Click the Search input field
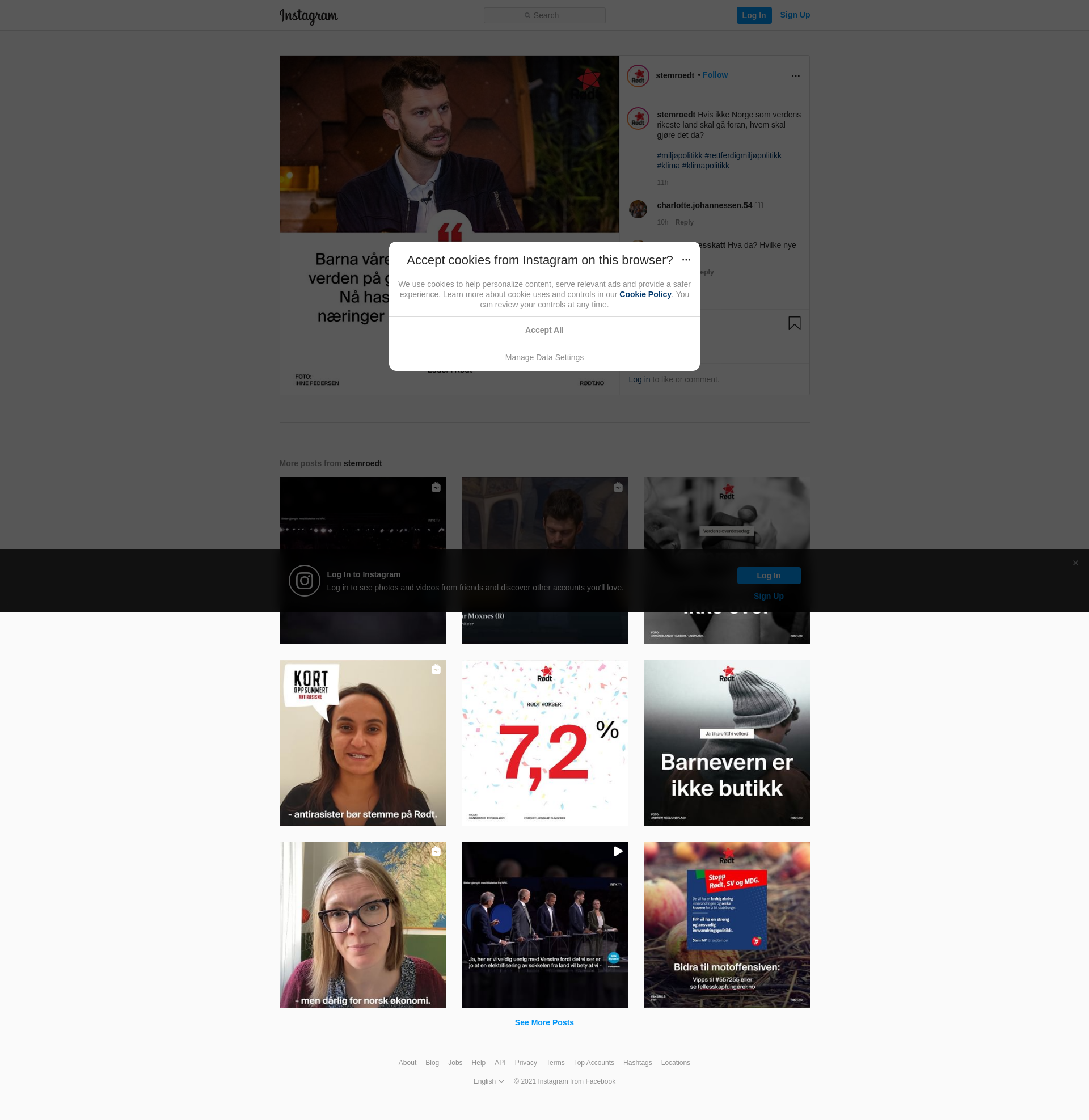The height and width of the screenshot is (1120, 1089). click(544, 15)
